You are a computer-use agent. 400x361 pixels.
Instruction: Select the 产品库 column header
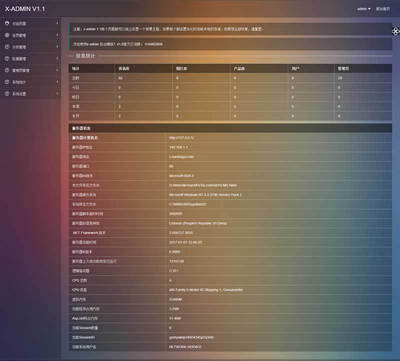click(x=239, y=68)
